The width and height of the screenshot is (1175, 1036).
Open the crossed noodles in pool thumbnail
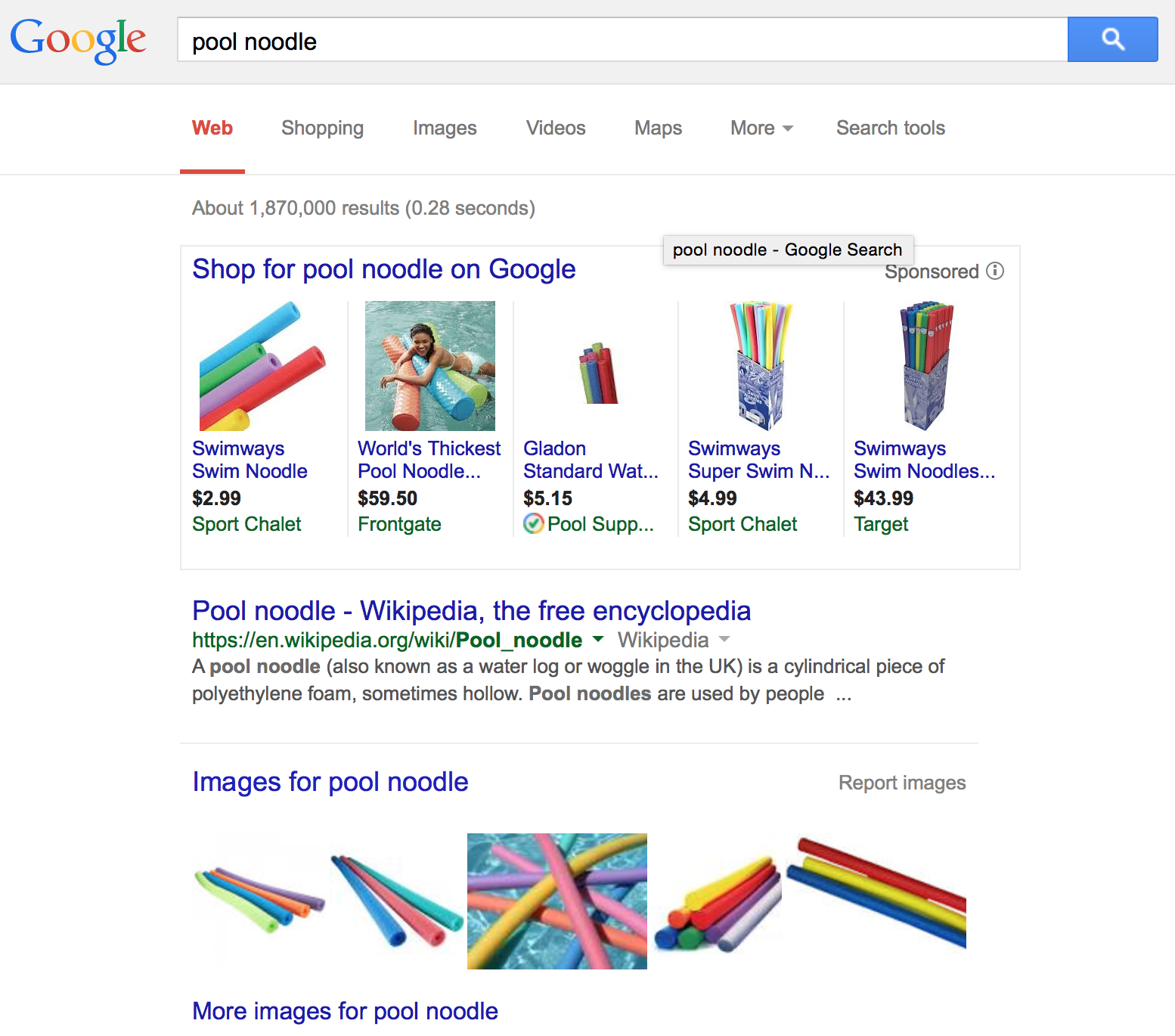(556, 901)
